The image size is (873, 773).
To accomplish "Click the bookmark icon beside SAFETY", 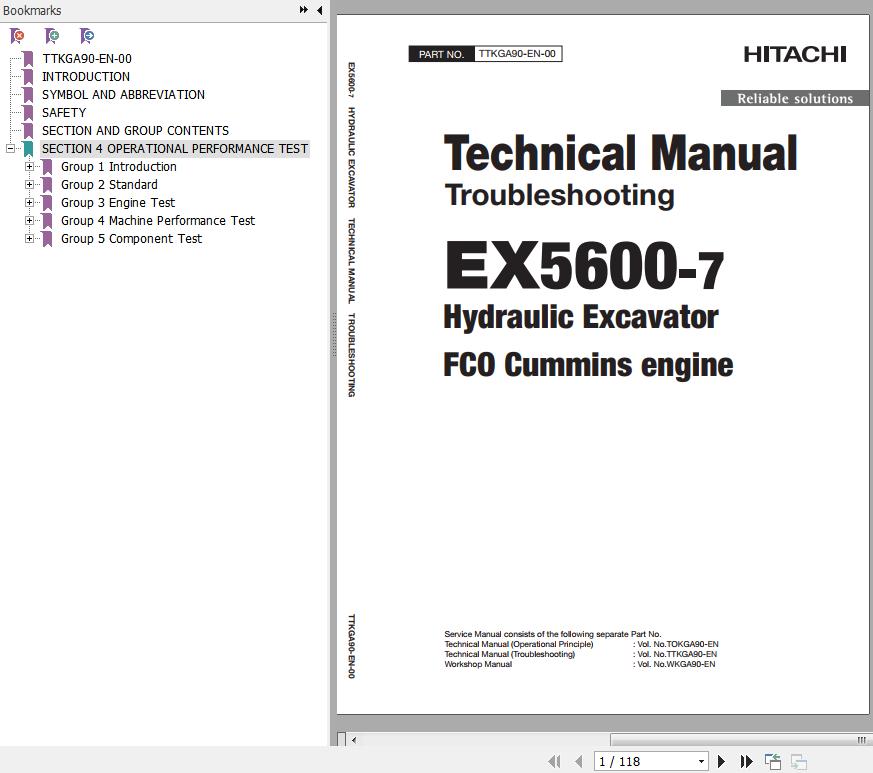I will [x=28, y=113].
